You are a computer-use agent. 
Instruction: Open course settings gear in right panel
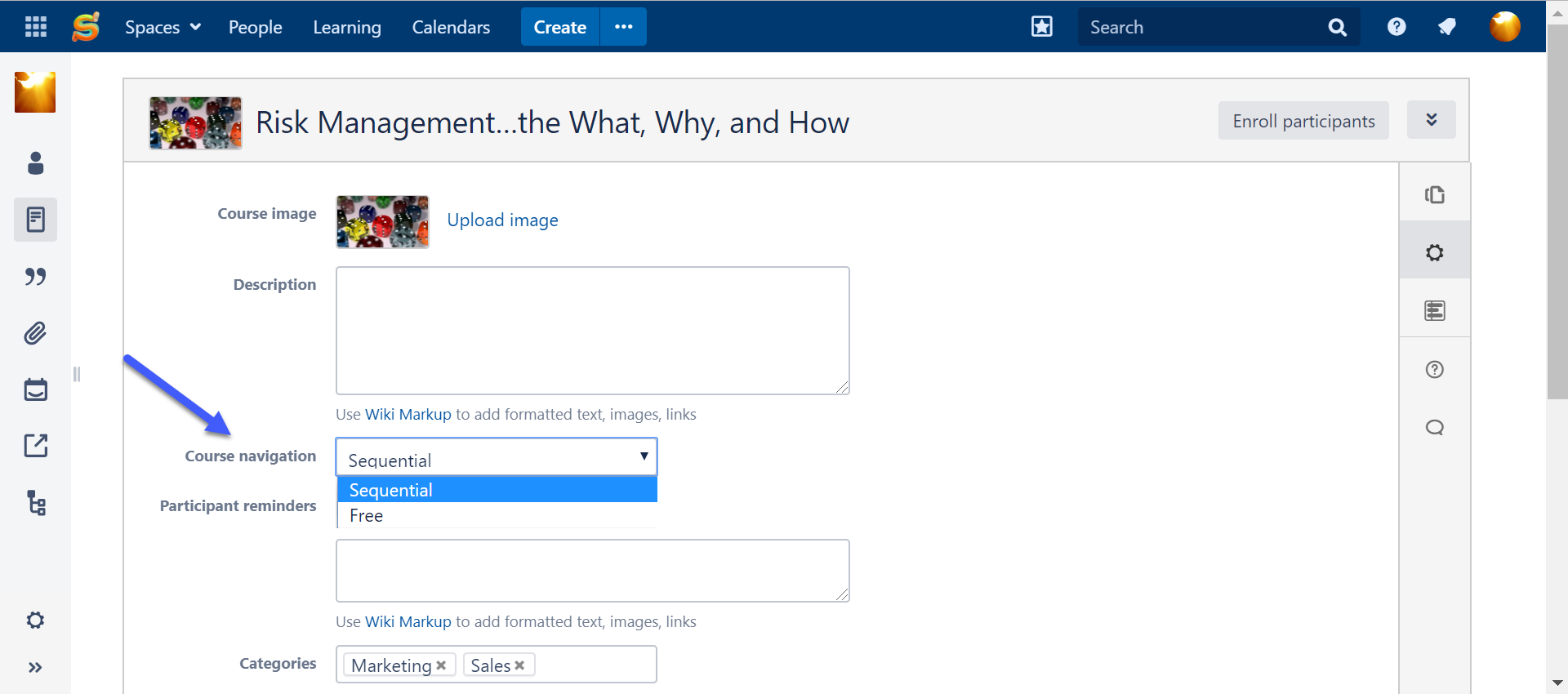(x=1434, y=252)
